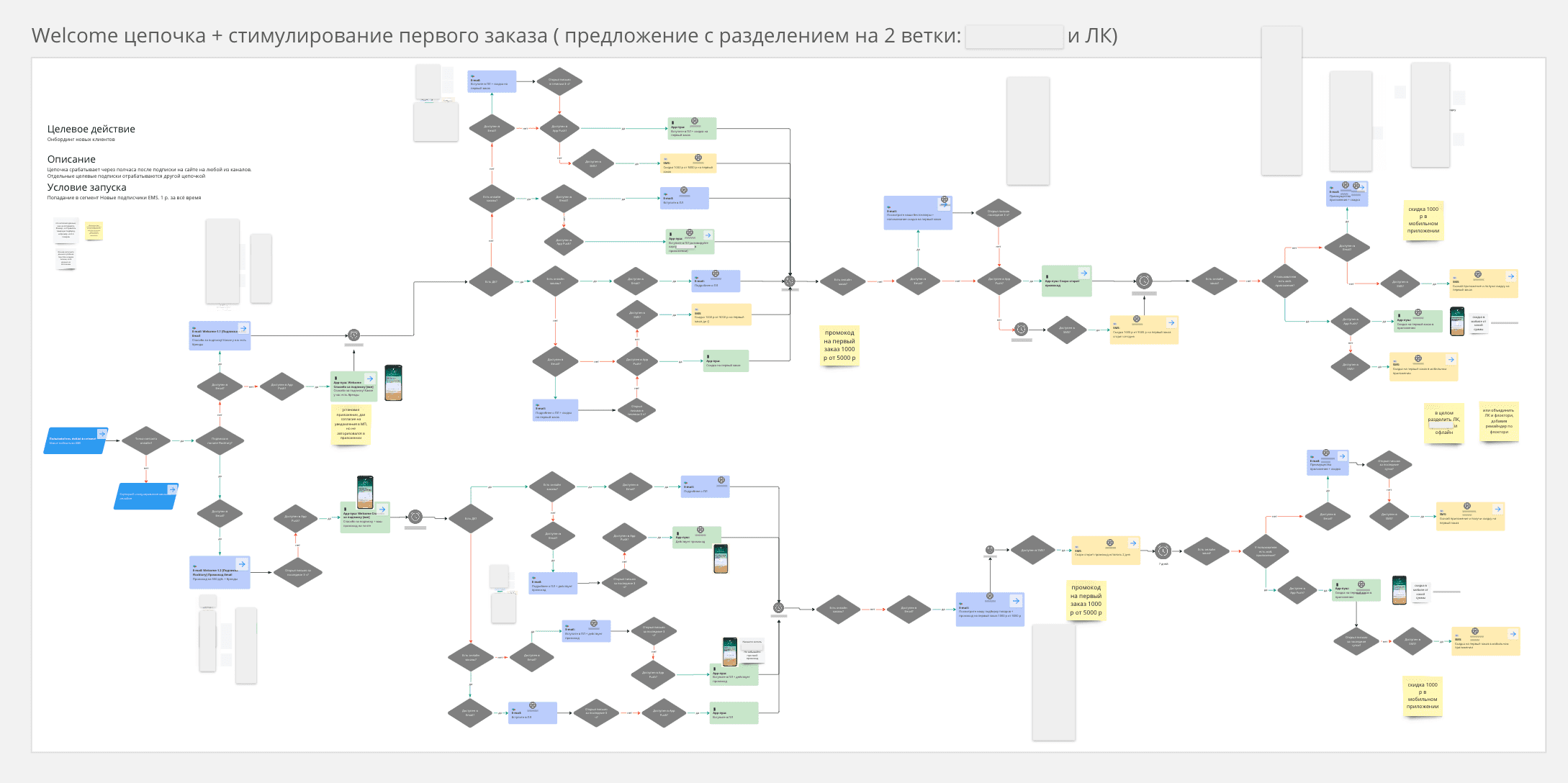Click the 'Условие запуска' heading
This screenshot has height=783, width=1568.
[x=87, y=187]
